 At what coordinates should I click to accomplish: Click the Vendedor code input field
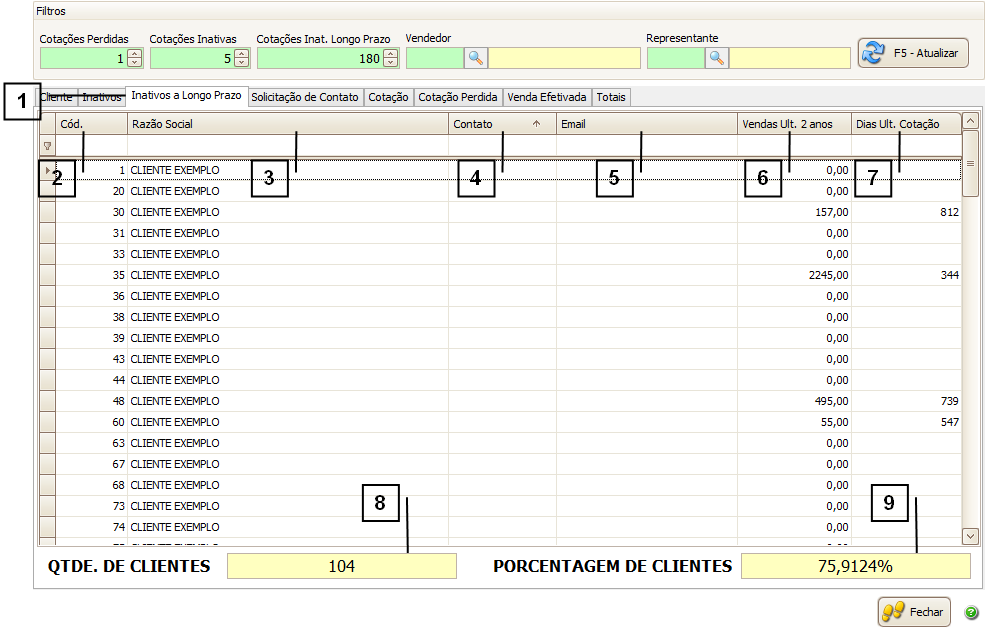(x=434, y=58)
